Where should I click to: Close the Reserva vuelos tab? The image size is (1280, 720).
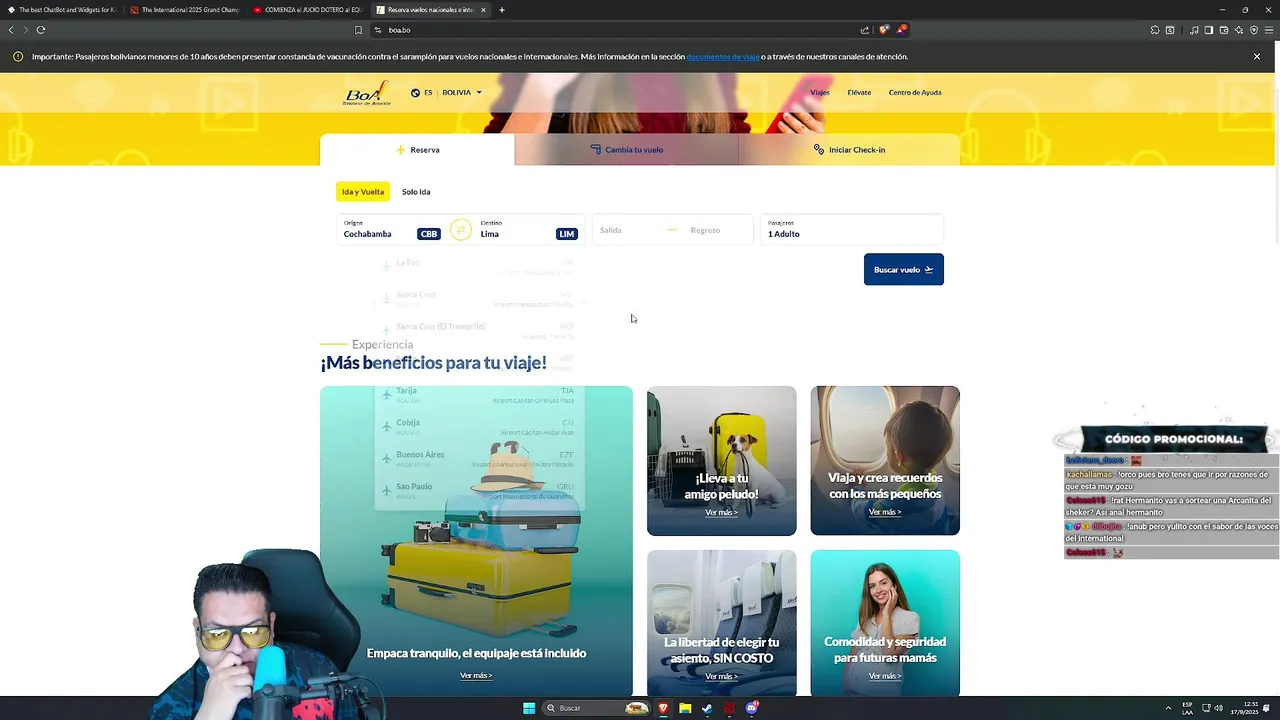[x=484, y=10]
